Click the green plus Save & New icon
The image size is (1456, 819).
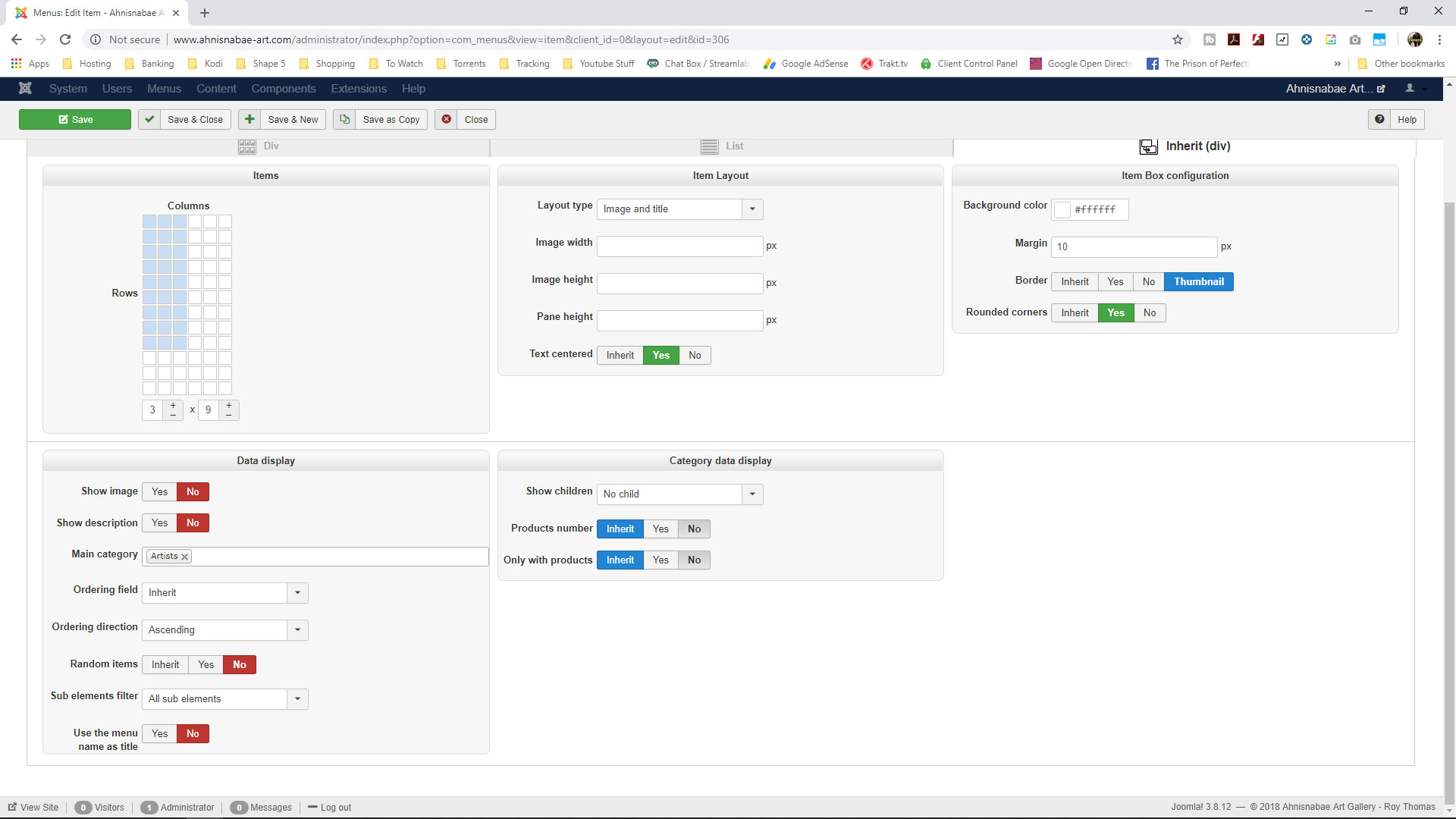click(249, 119)
